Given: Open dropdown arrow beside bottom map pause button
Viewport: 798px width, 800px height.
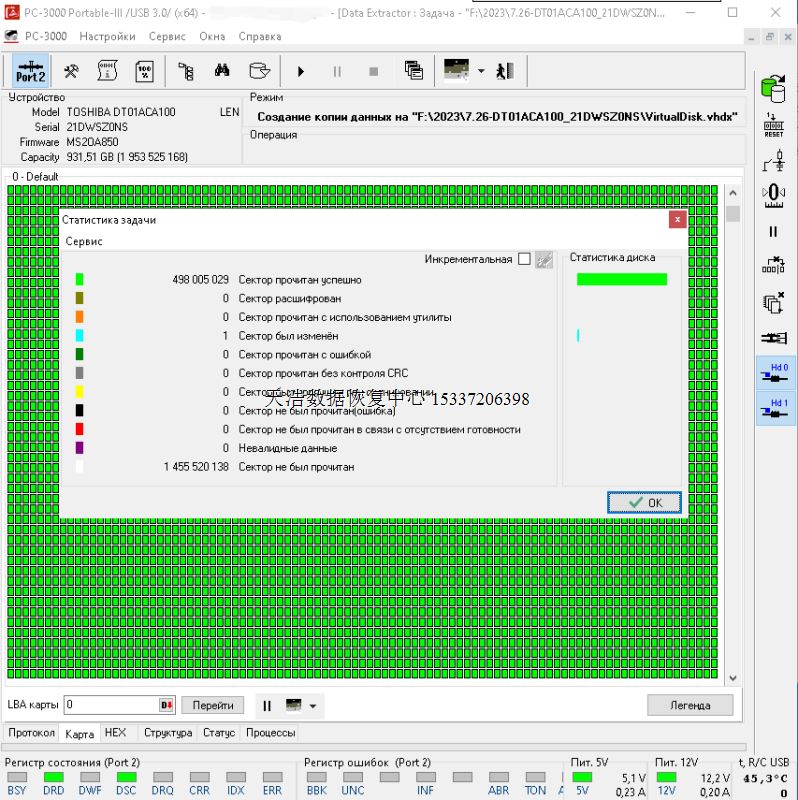Looking at the screenshot, I should coord(314,706).
